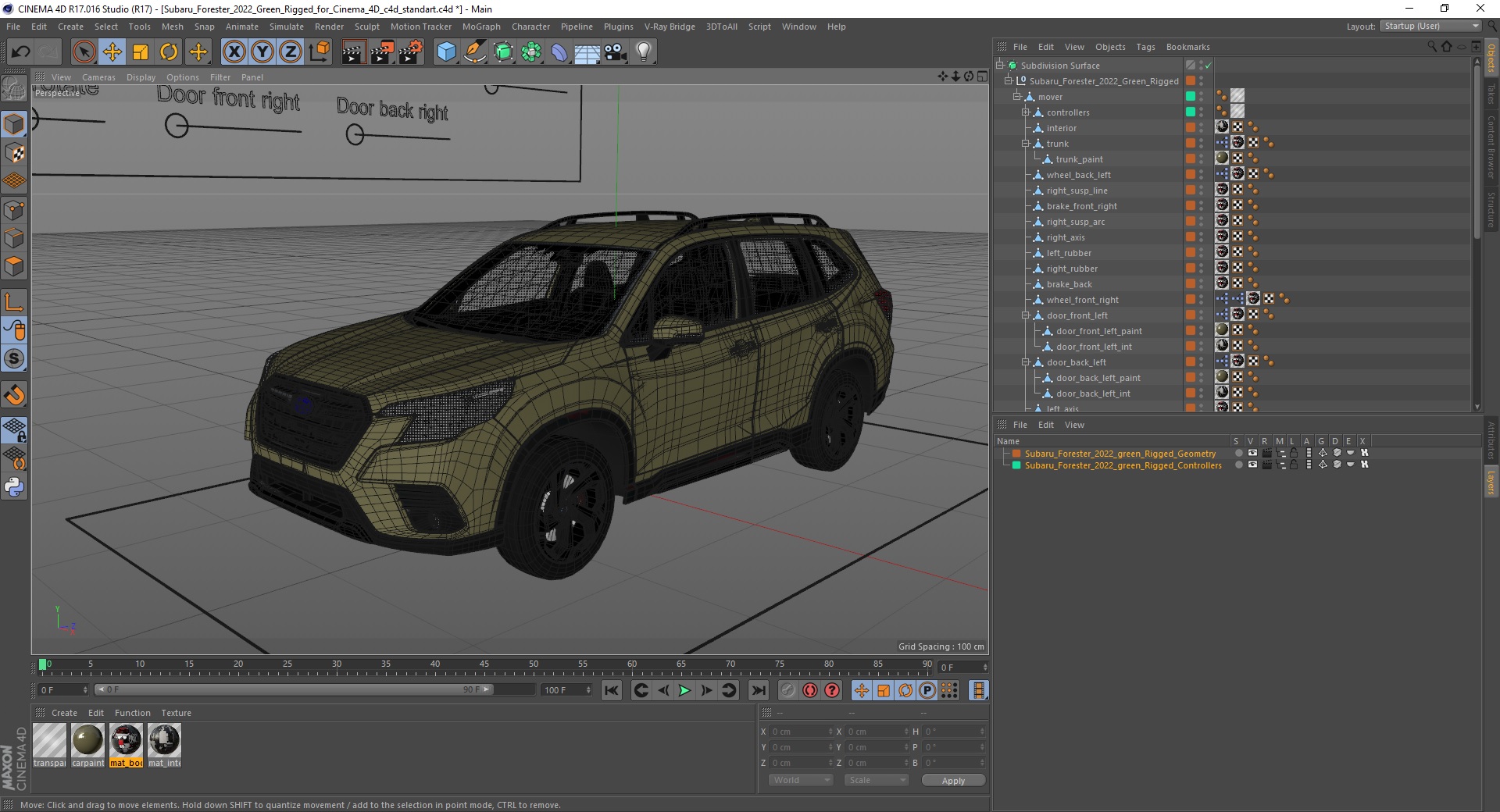
Task: Add a Floor environment object
Action: point(587,52)
